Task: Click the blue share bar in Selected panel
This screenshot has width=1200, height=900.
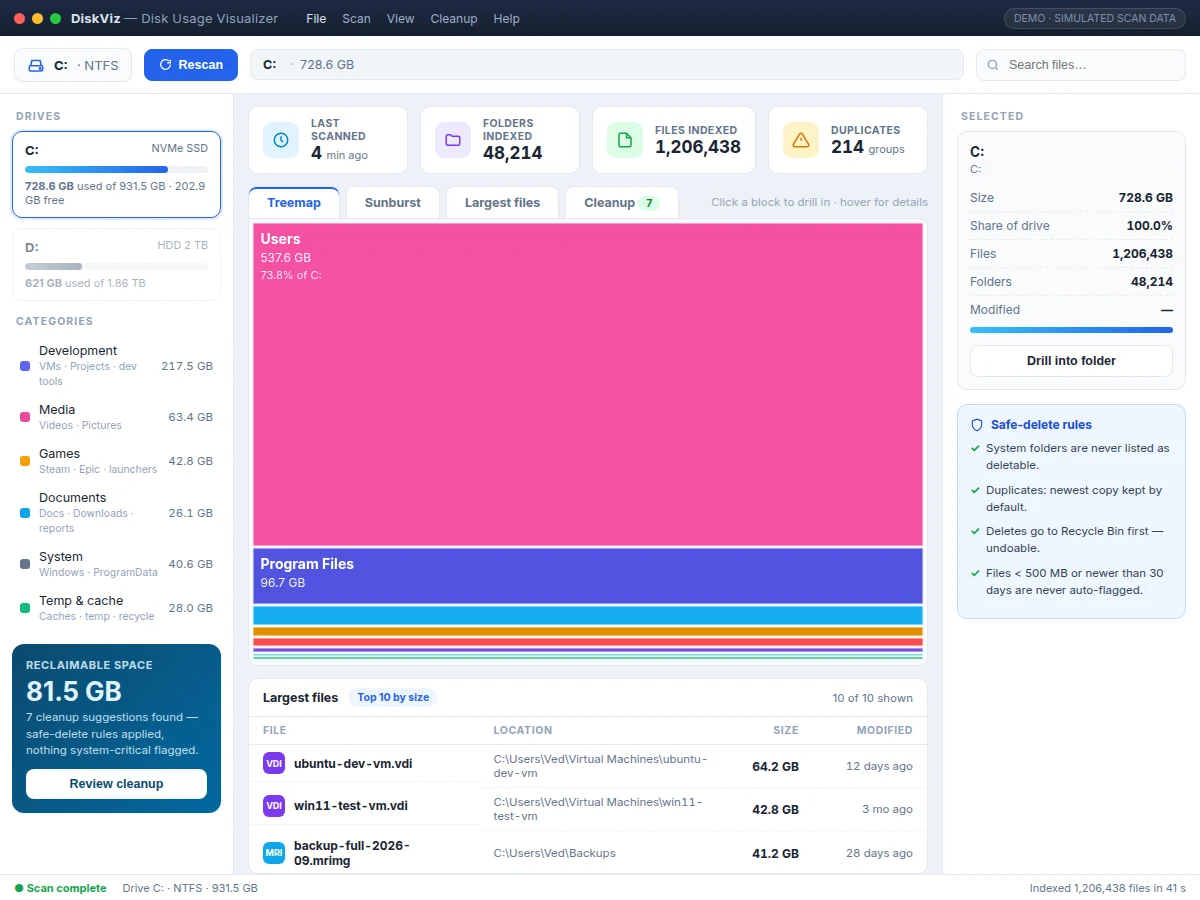Action: 1071,329
